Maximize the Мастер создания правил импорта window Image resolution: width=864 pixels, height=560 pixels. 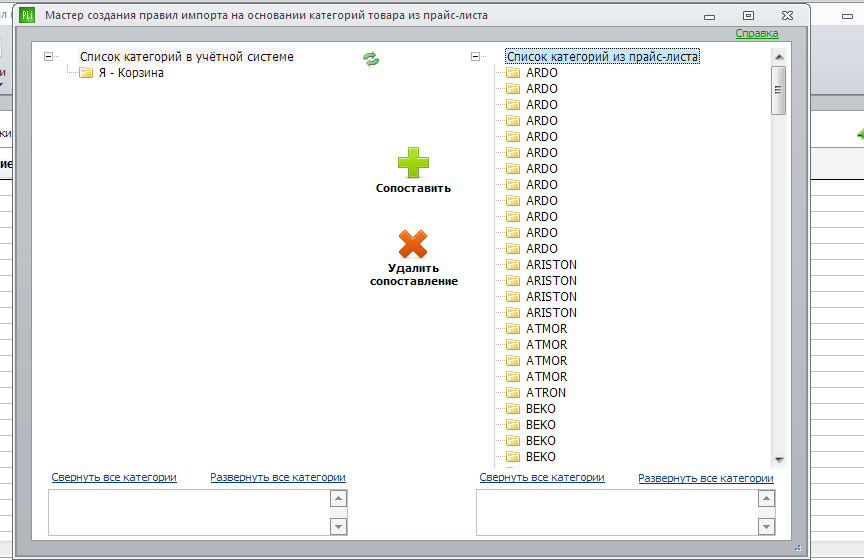(x=748, y=15)
